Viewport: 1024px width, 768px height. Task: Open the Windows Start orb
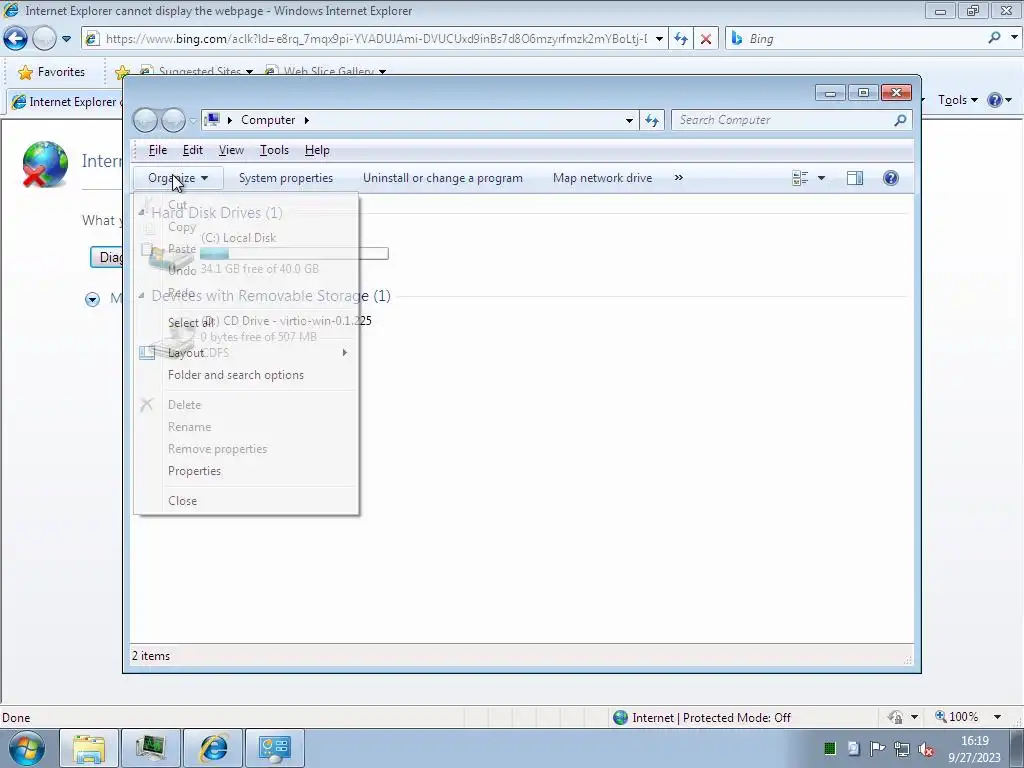27,748
